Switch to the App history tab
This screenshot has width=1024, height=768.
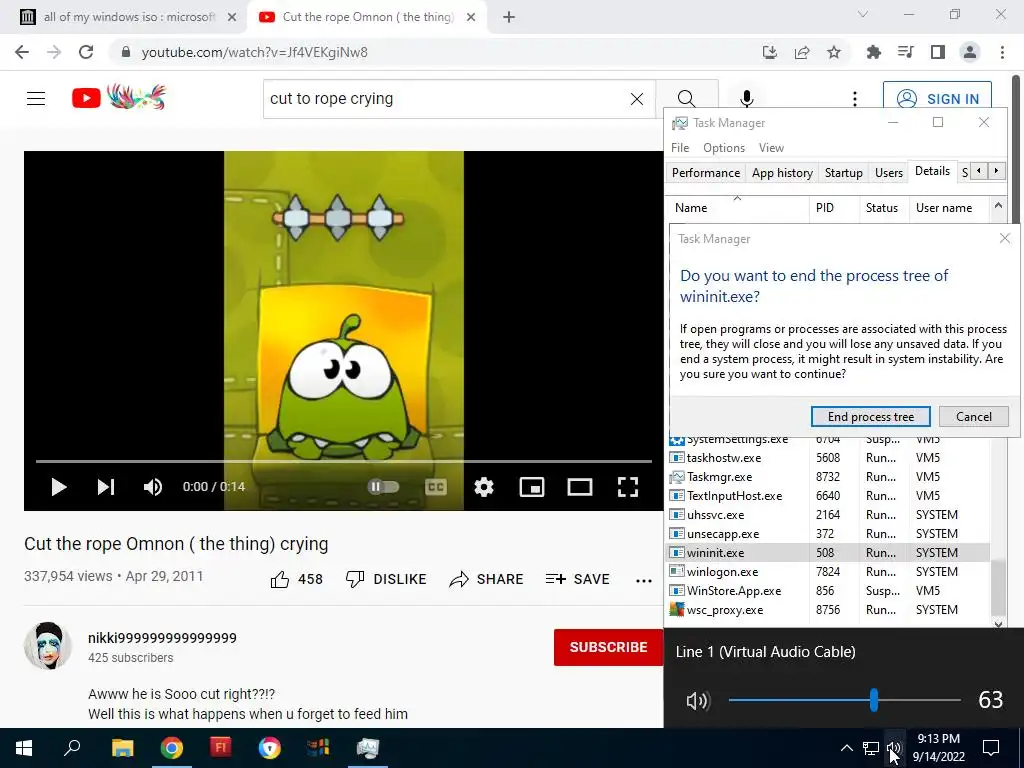[x=782, y=173]
